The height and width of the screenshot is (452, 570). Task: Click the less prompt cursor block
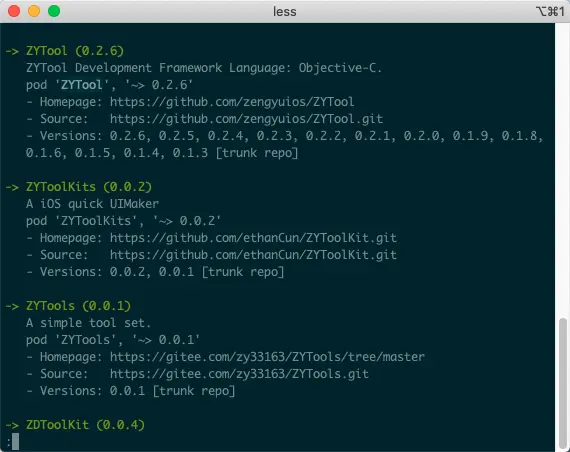click(x=15, y=441)
